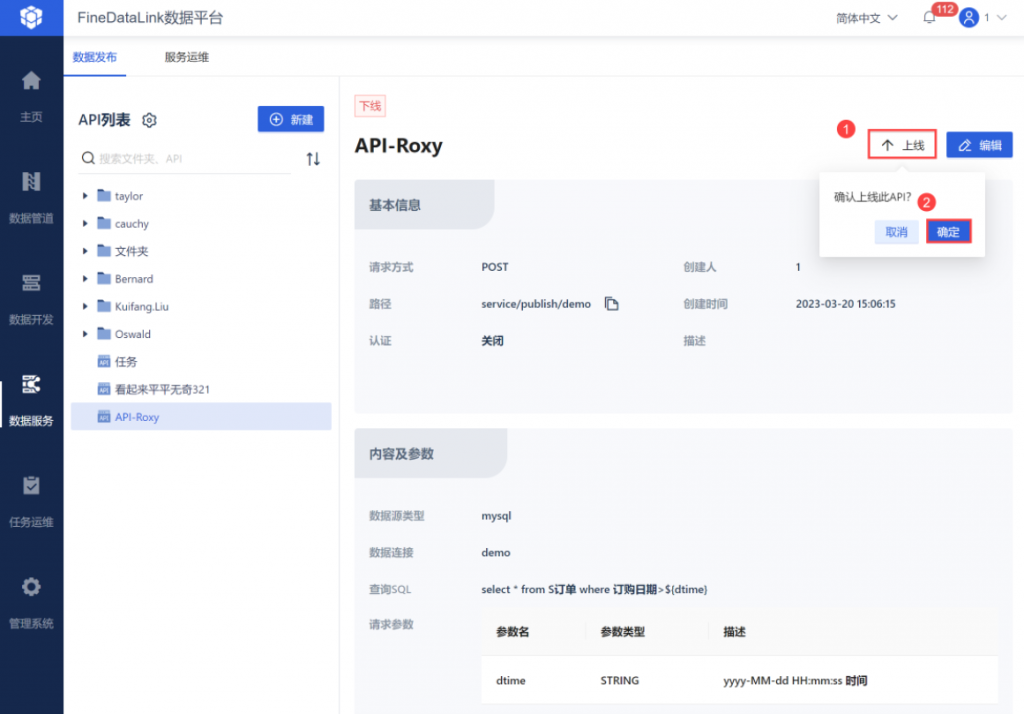Cancel the confirmation with 取消 button
The height and width of the screenshot is (714, 1024).
click(x=896, y=232)
